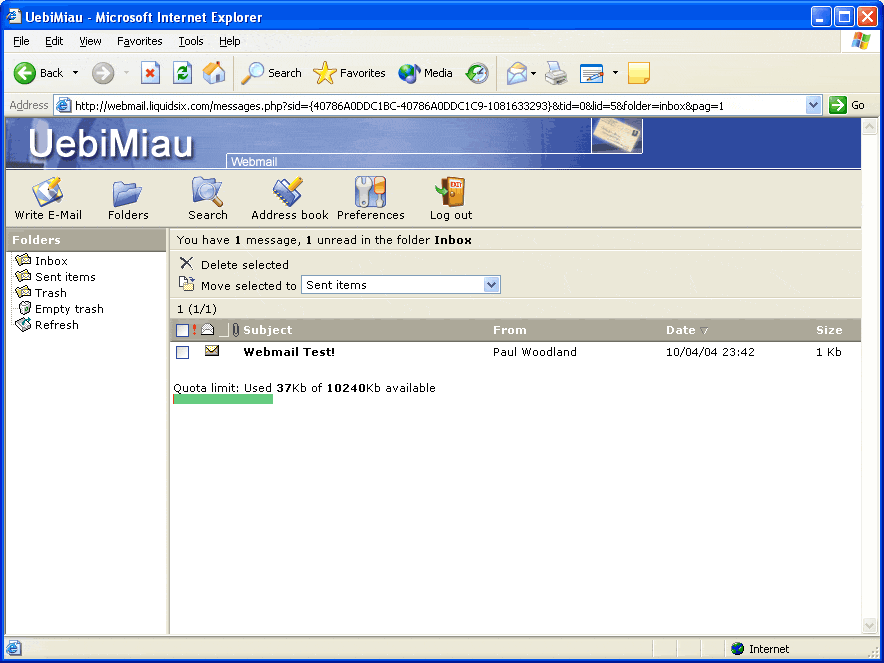Click the Move selected folder icon

pyautogui.click(x=187, y=284)
